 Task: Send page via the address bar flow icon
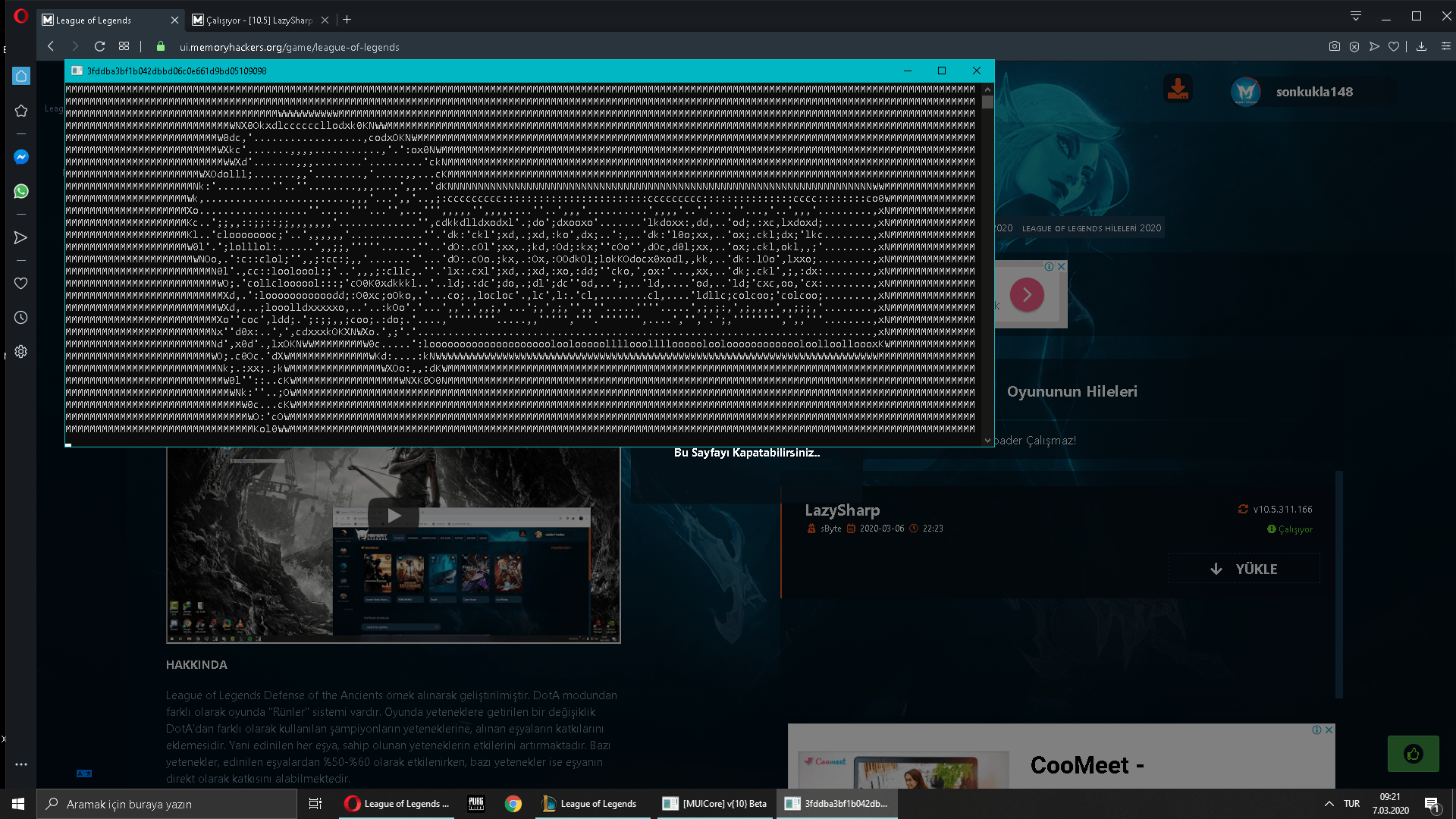click(x=1374, y=46)
